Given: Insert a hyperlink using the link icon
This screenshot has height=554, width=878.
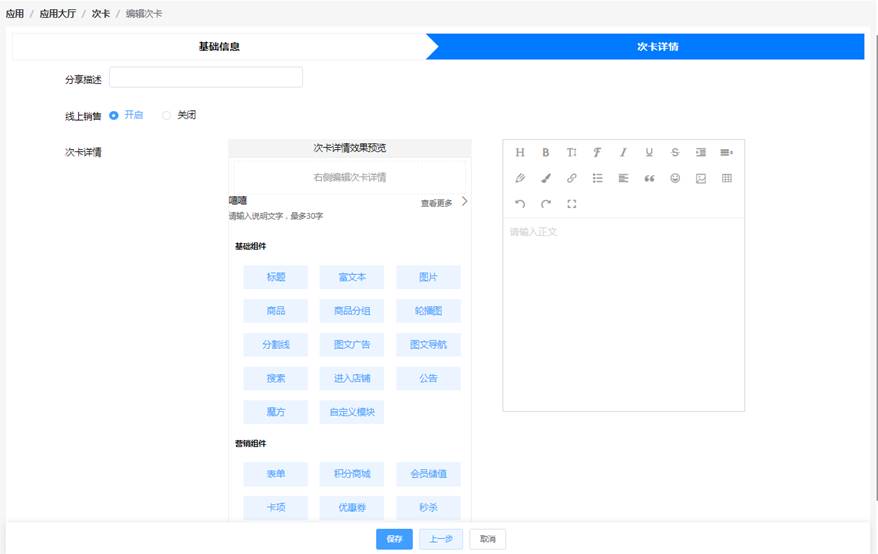Looking at the screenshot, I should coord(572,179).
